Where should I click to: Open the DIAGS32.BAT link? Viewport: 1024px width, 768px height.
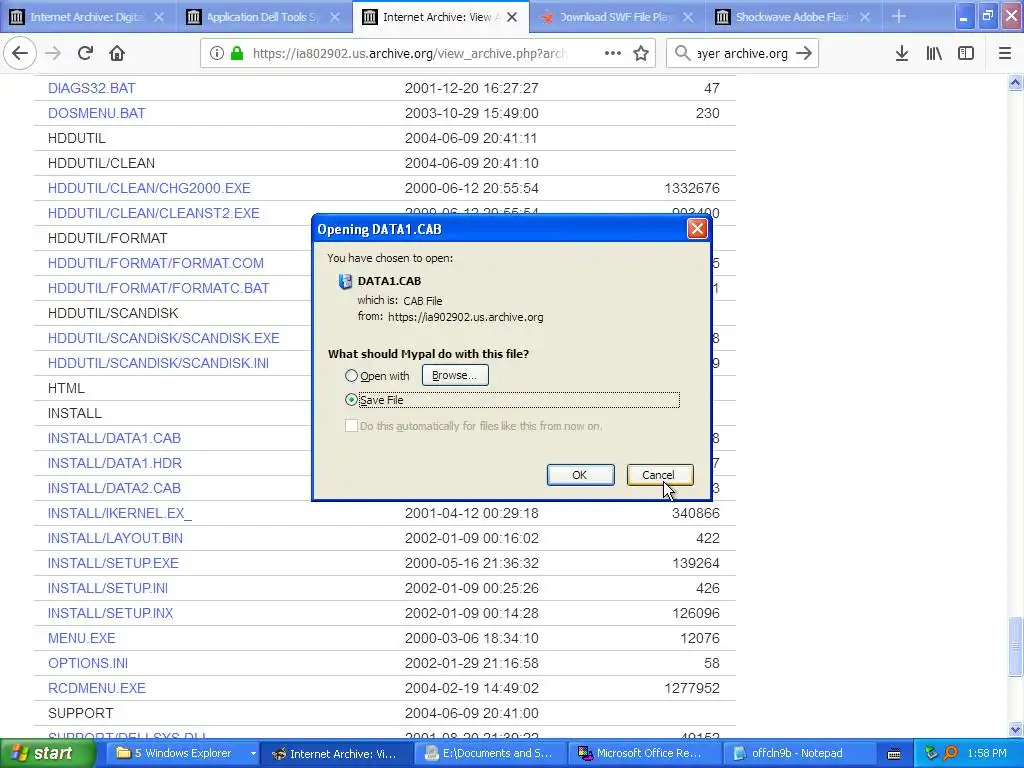(x=91, y=88)
